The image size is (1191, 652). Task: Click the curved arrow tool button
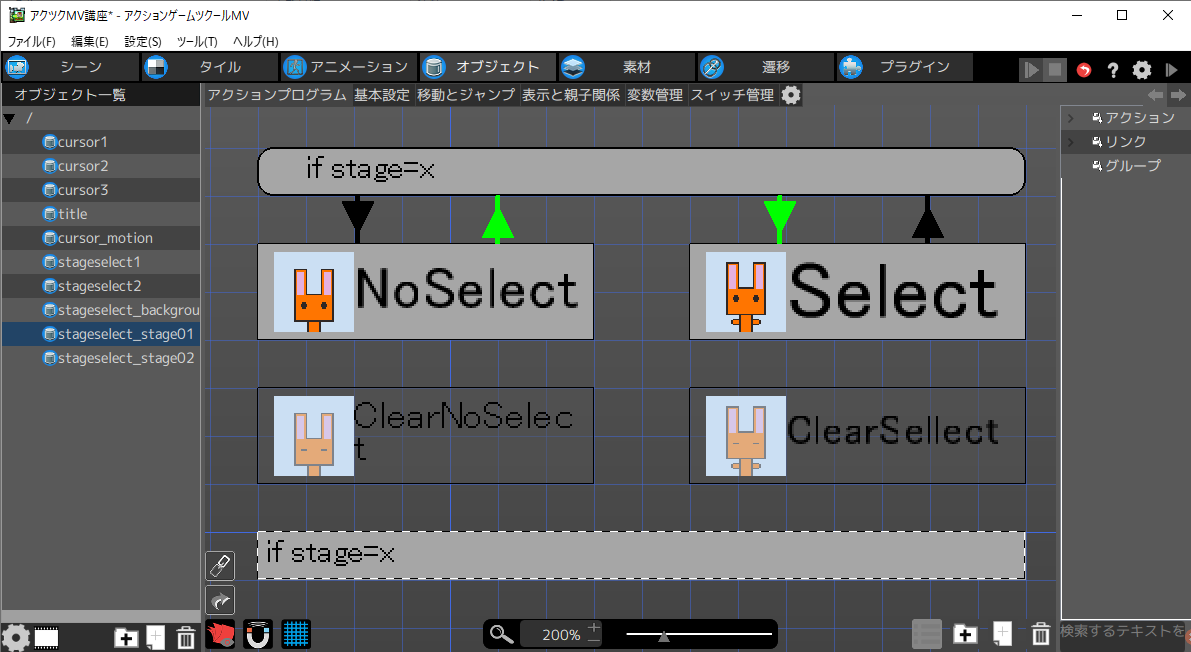click(x=220, y=600)
